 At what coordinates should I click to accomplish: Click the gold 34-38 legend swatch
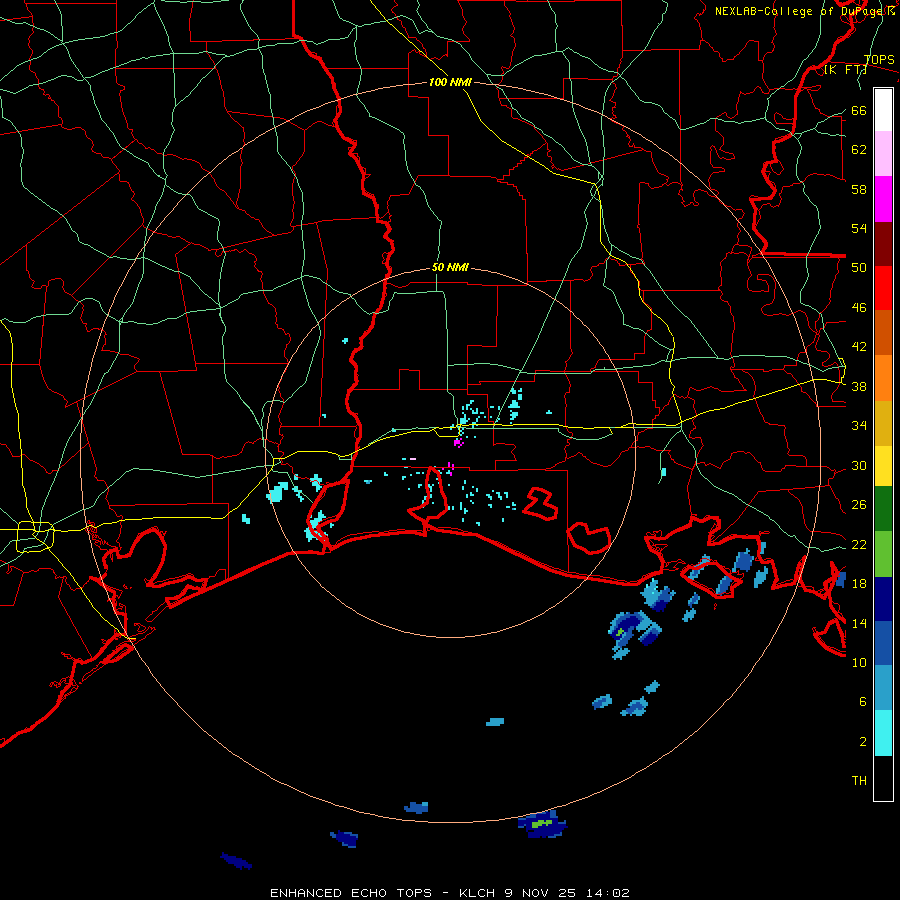(883, 423)
